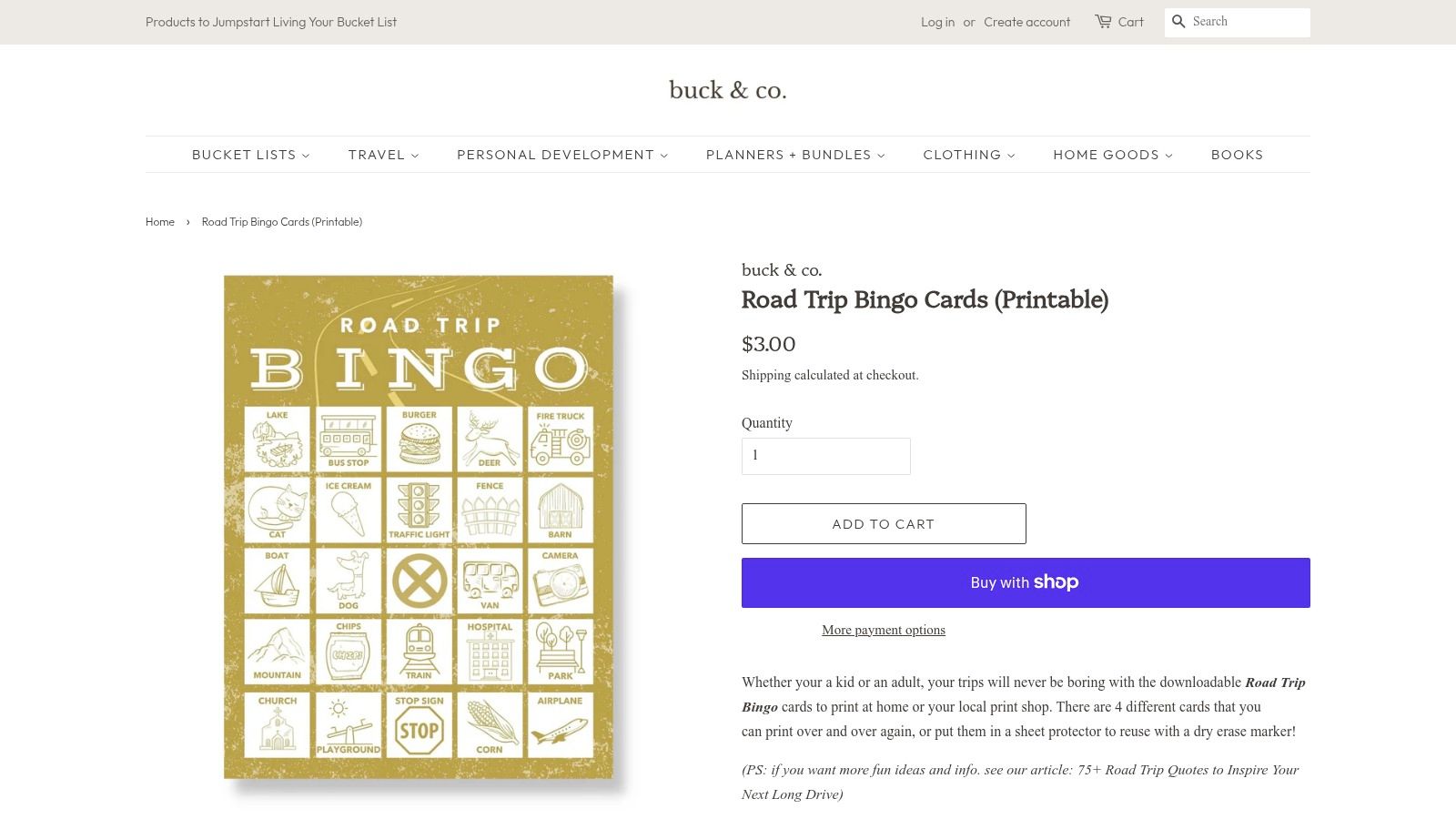Go to the Books menu item
1456x819 pixels.
pos(1237,155)
